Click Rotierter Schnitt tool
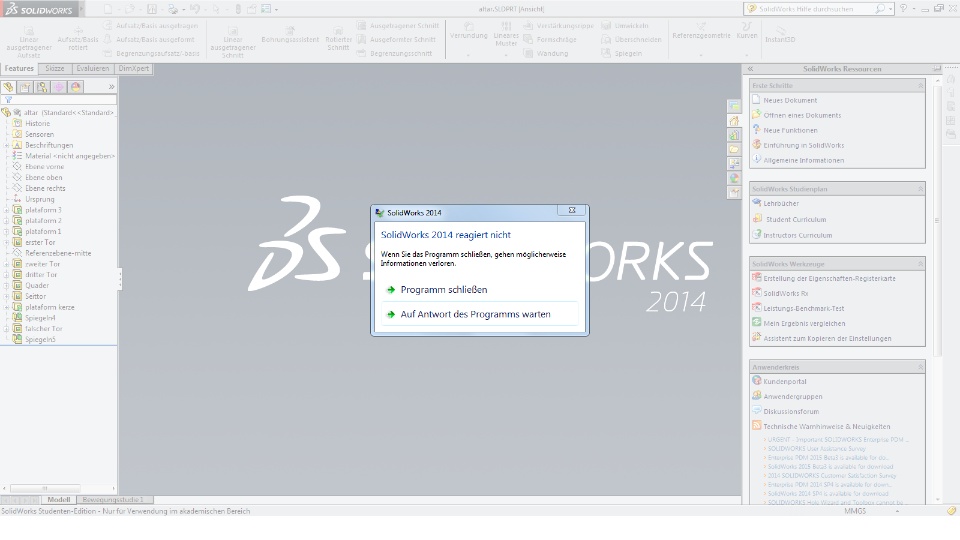The height and width of the screenshot is (540, 960). (x=338, y=39)
